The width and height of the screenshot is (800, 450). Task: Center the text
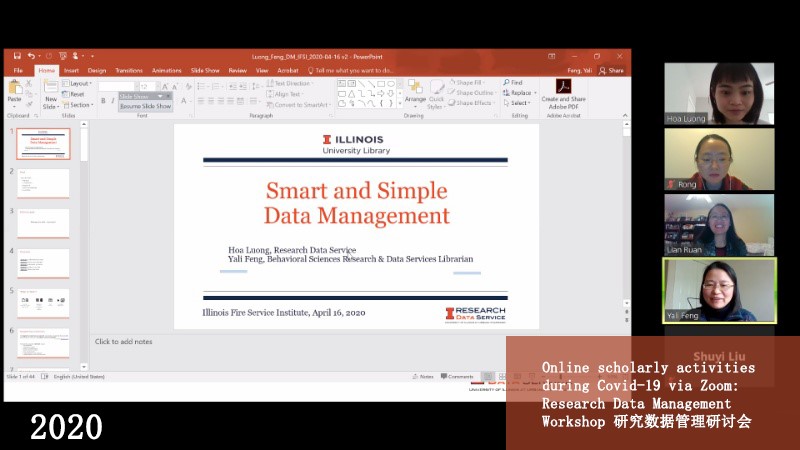point(211,101)
